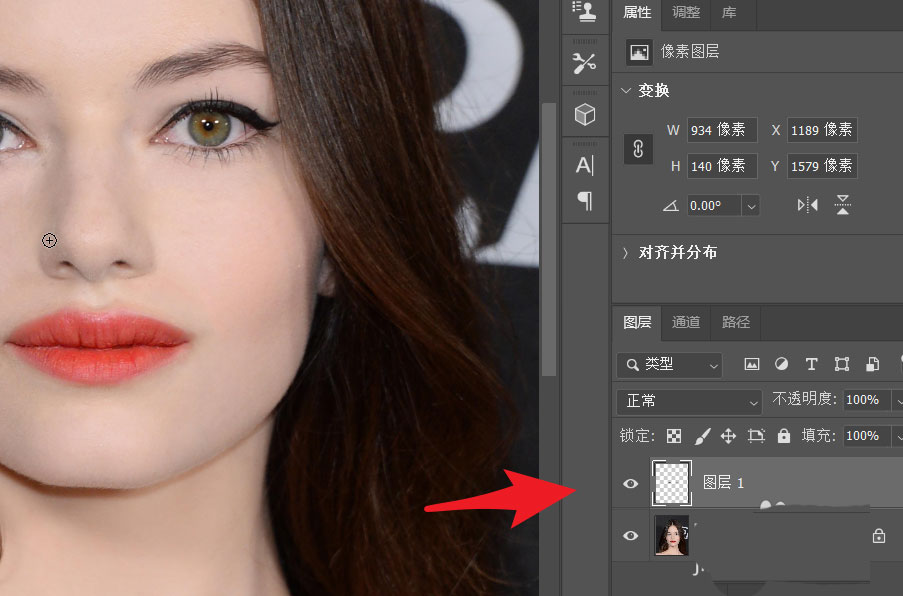The width and height of the screenshot is (903, 596).
Task: Open the tool presets panel icon
Action: pos(584,62)
